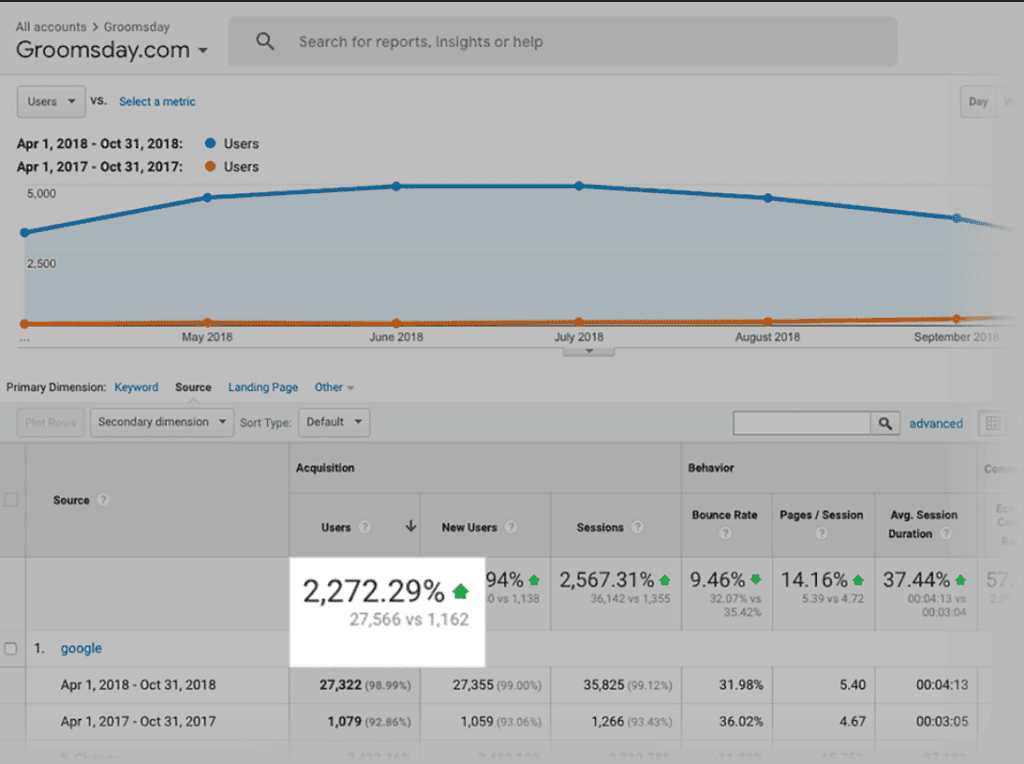Select Landing Page primary dimension
Viewport: 1024px width, 764px height.
click(263, 387)
